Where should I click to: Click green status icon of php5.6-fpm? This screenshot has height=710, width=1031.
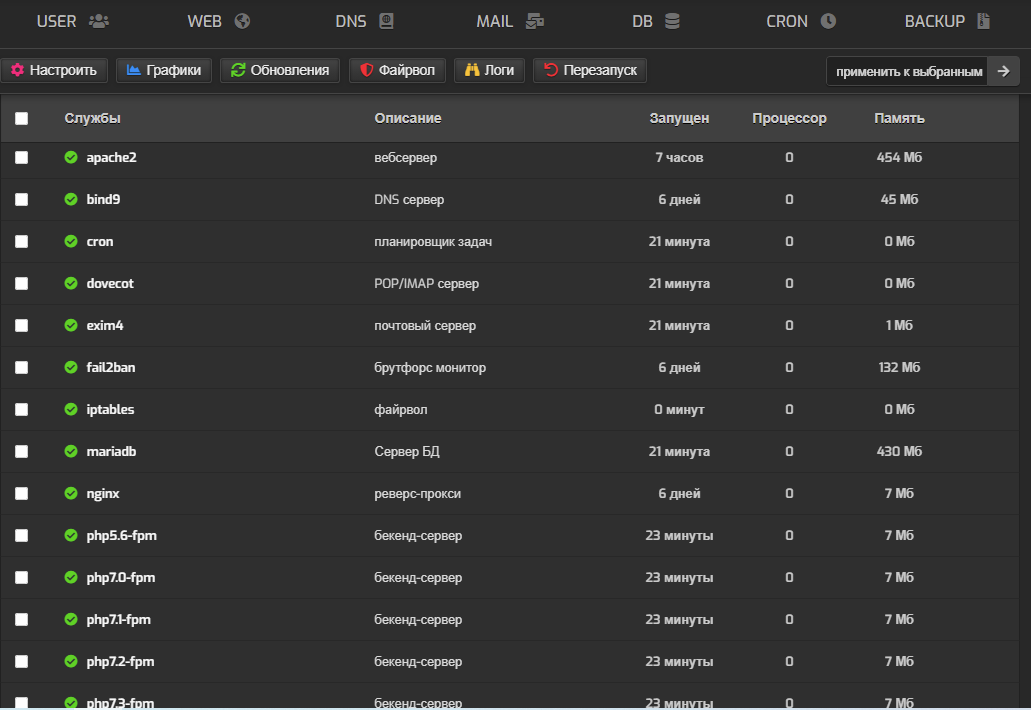pyautogui.click(x=71, y=536)
